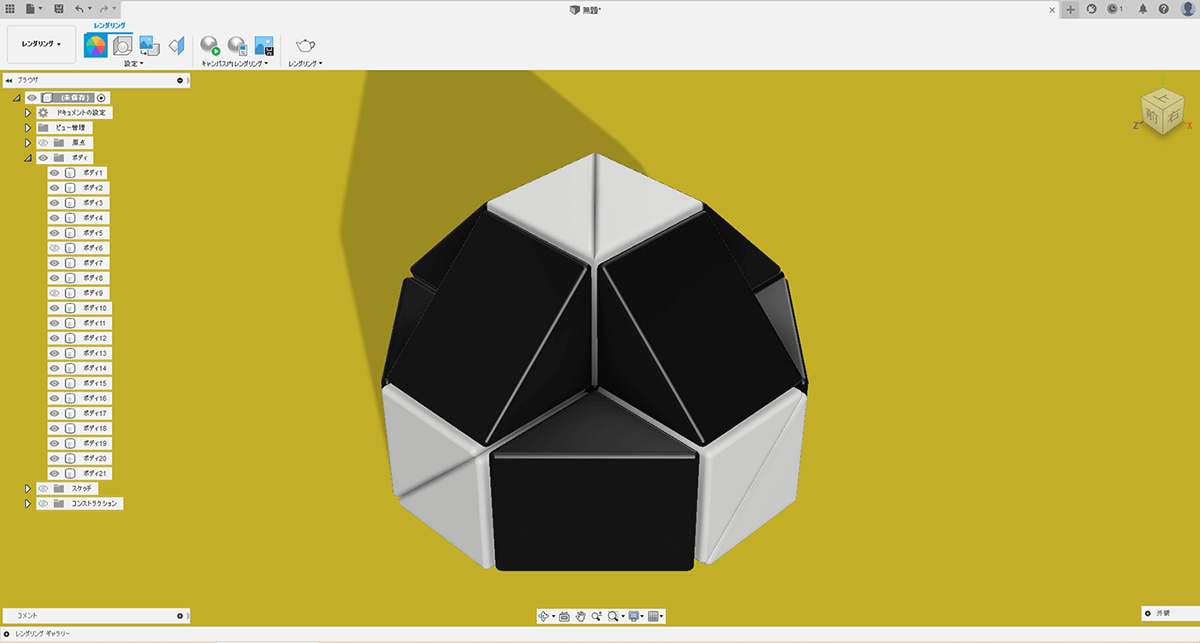Select the Texture Map Controls tool
Image resolution: width=1200 pixels, height=643 pixels.
coord(176,45)
